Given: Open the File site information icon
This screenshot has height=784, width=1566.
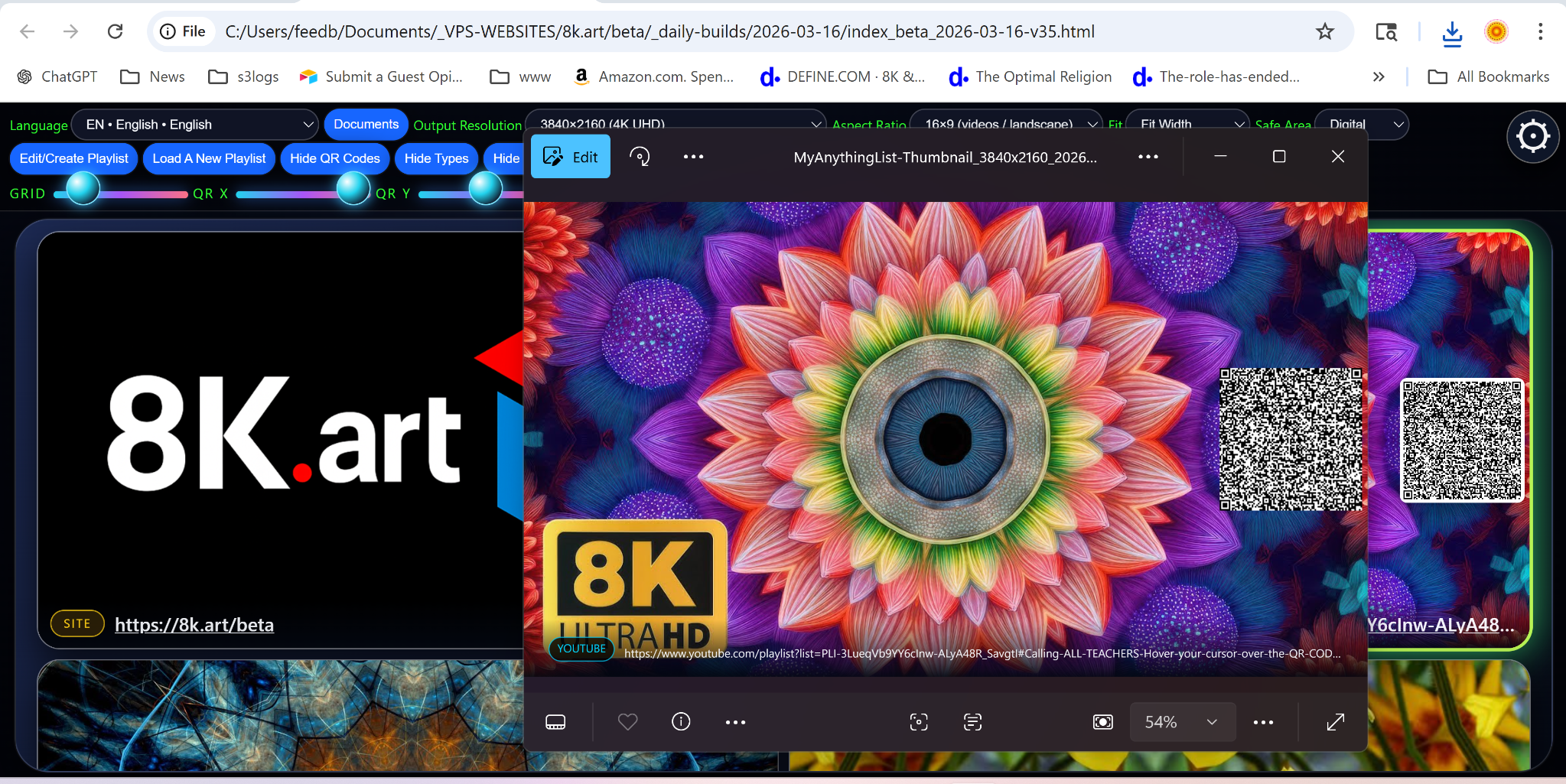Looking at the screenshot, I should click(182, 31).
